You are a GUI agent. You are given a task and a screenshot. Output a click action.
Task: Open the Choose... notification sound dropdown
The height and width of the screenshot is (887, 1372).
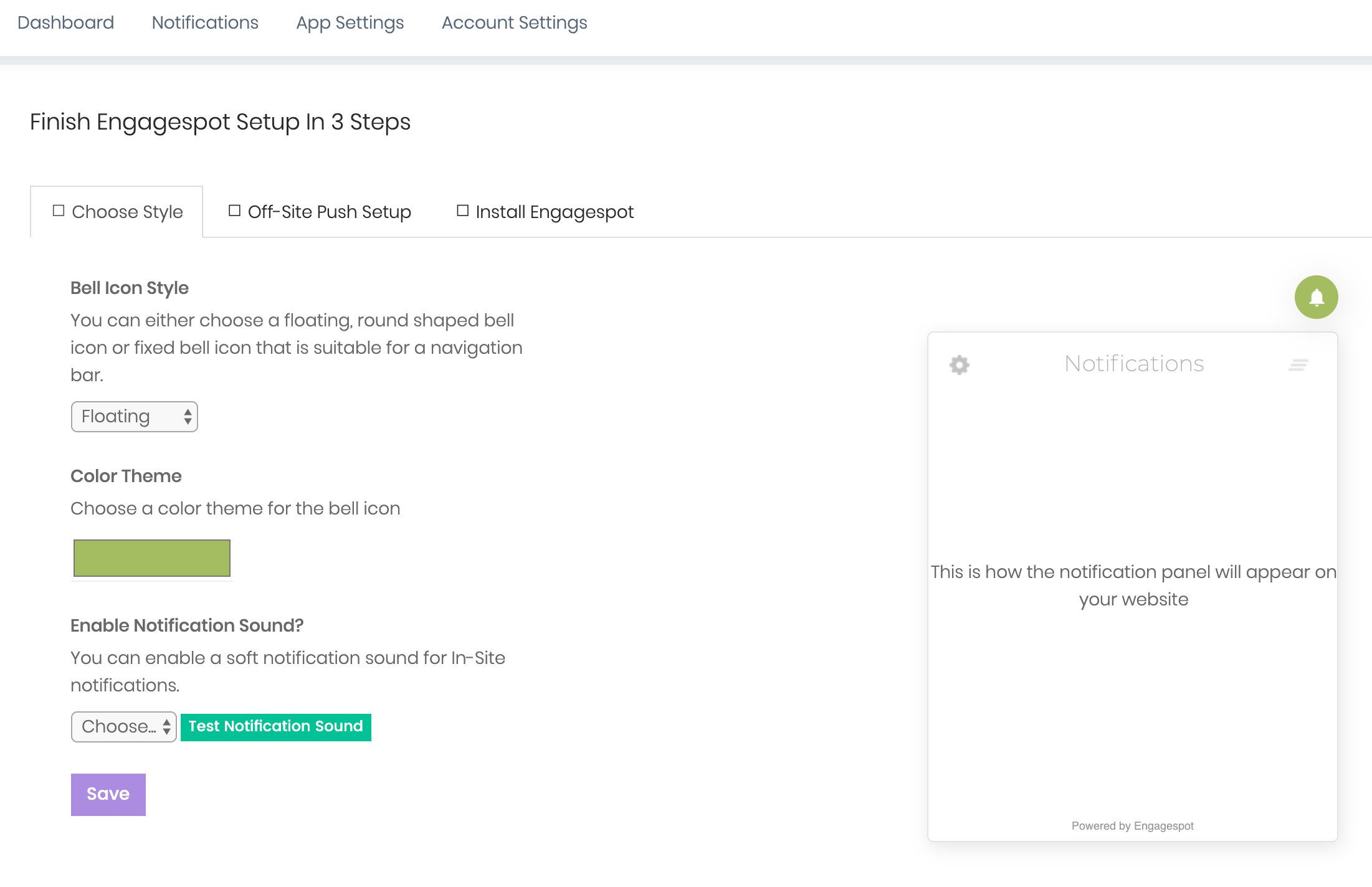[124, 727]
